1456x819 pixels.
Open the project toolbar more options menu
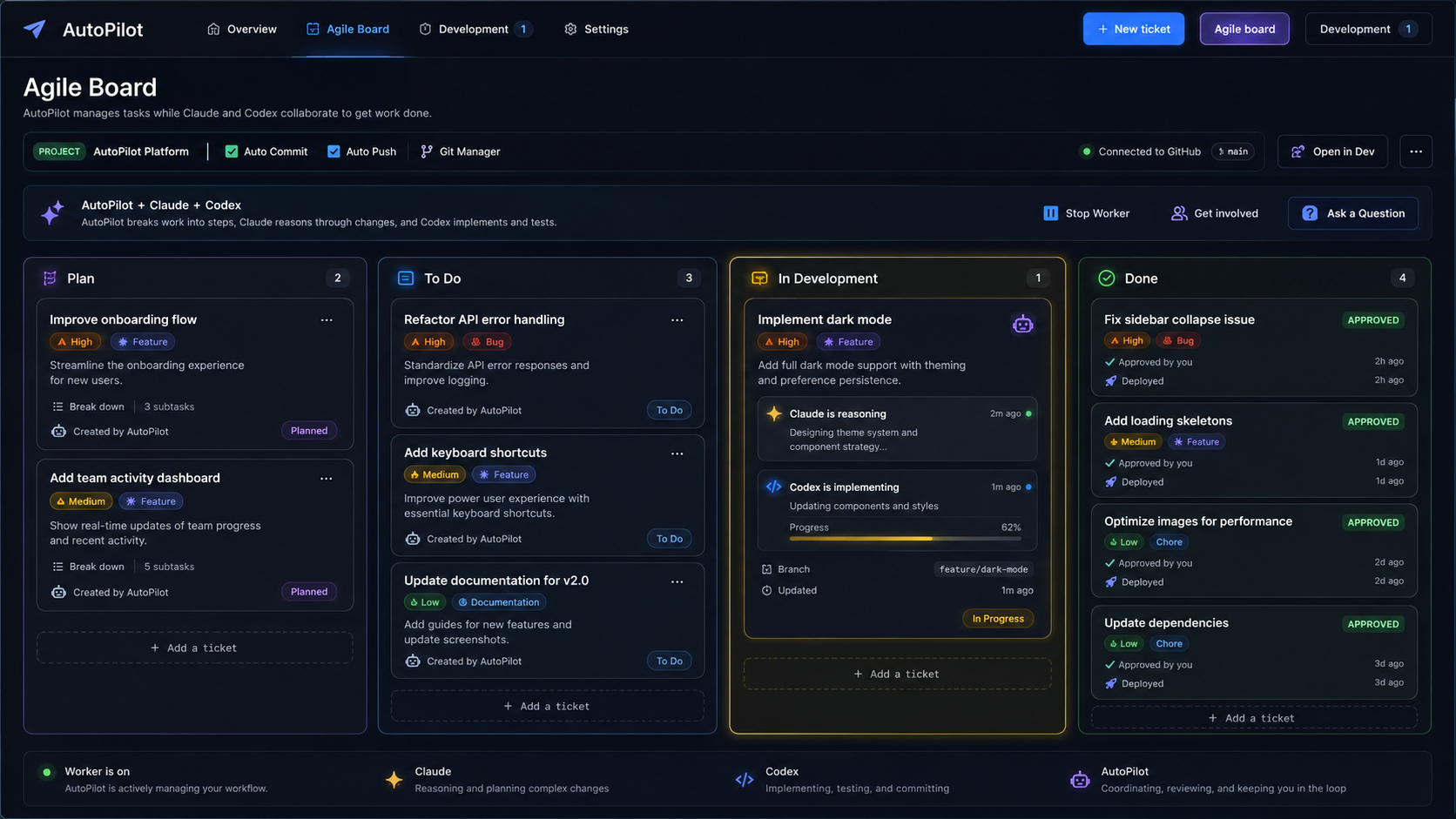click(1416, 151)
